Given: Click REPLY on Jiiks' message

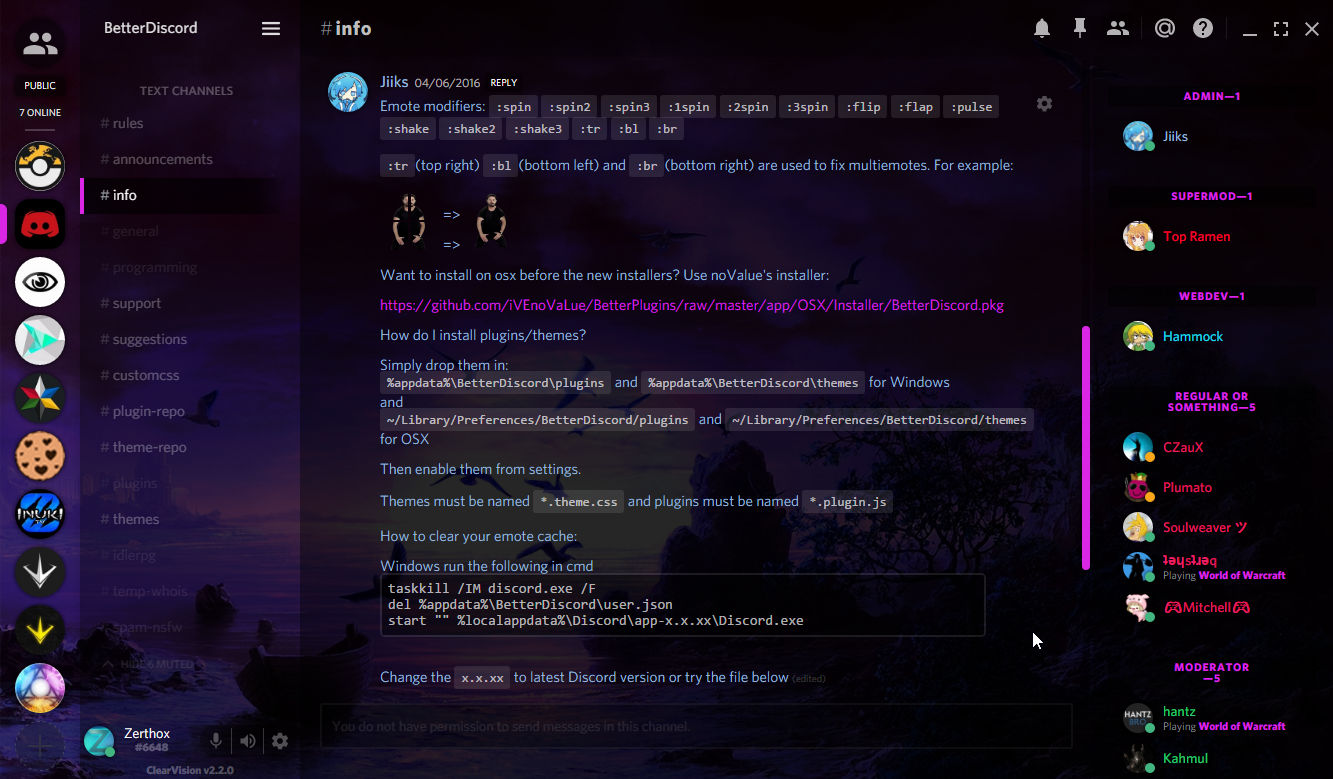Looking at the screenshot, I should pos(503,82).
